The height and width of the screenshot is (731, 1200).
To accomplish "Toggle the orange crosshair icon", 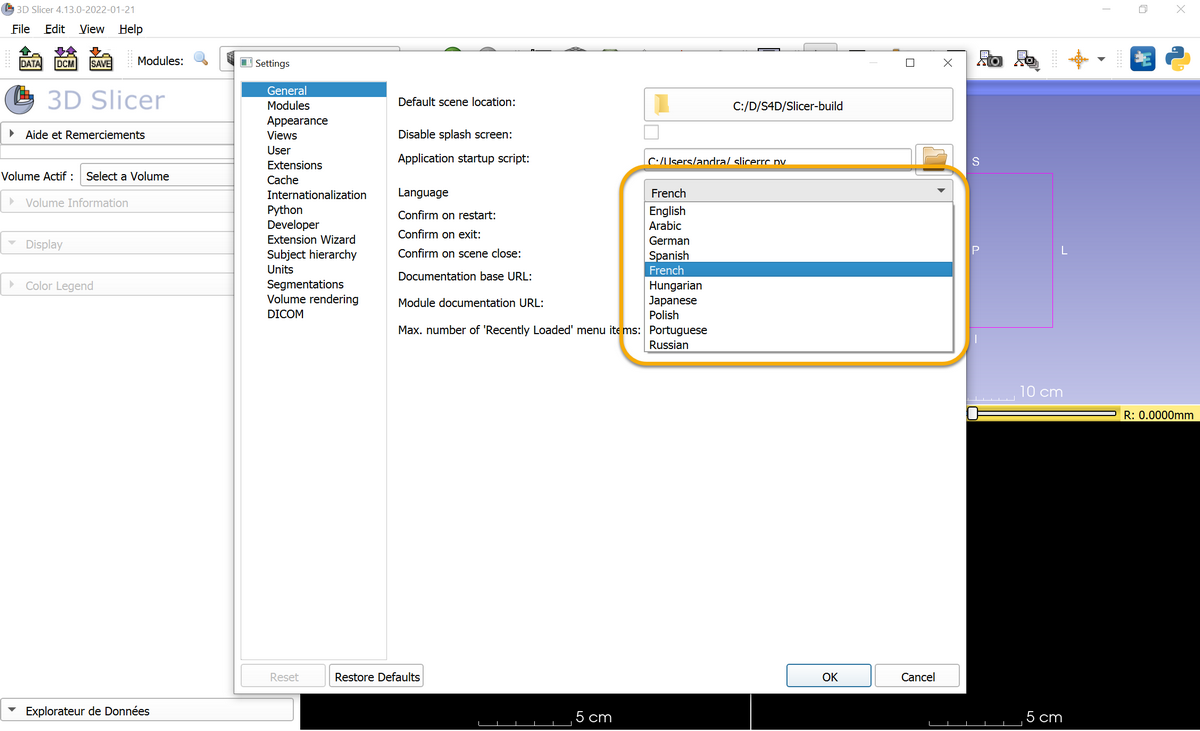I will point(1078,60).
